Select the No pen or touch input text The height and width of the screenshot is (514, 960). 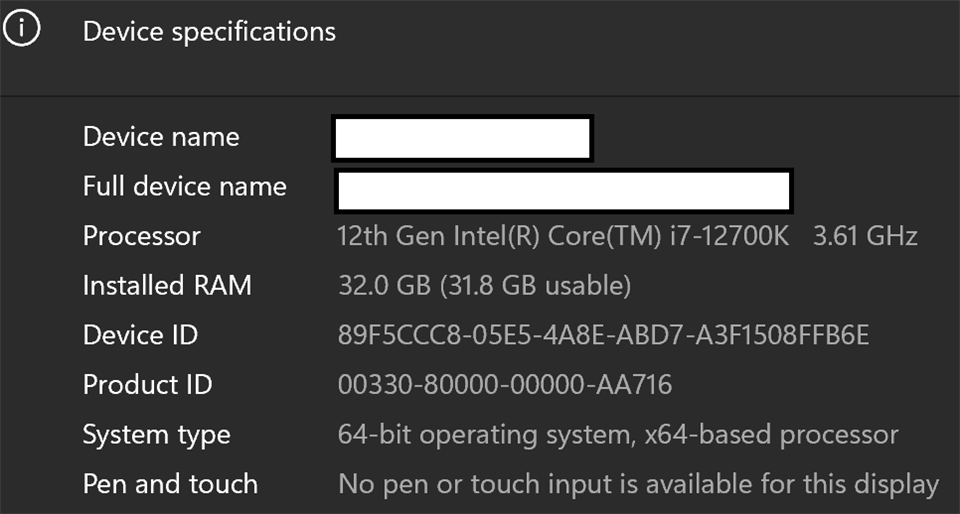tap(638, 485)
